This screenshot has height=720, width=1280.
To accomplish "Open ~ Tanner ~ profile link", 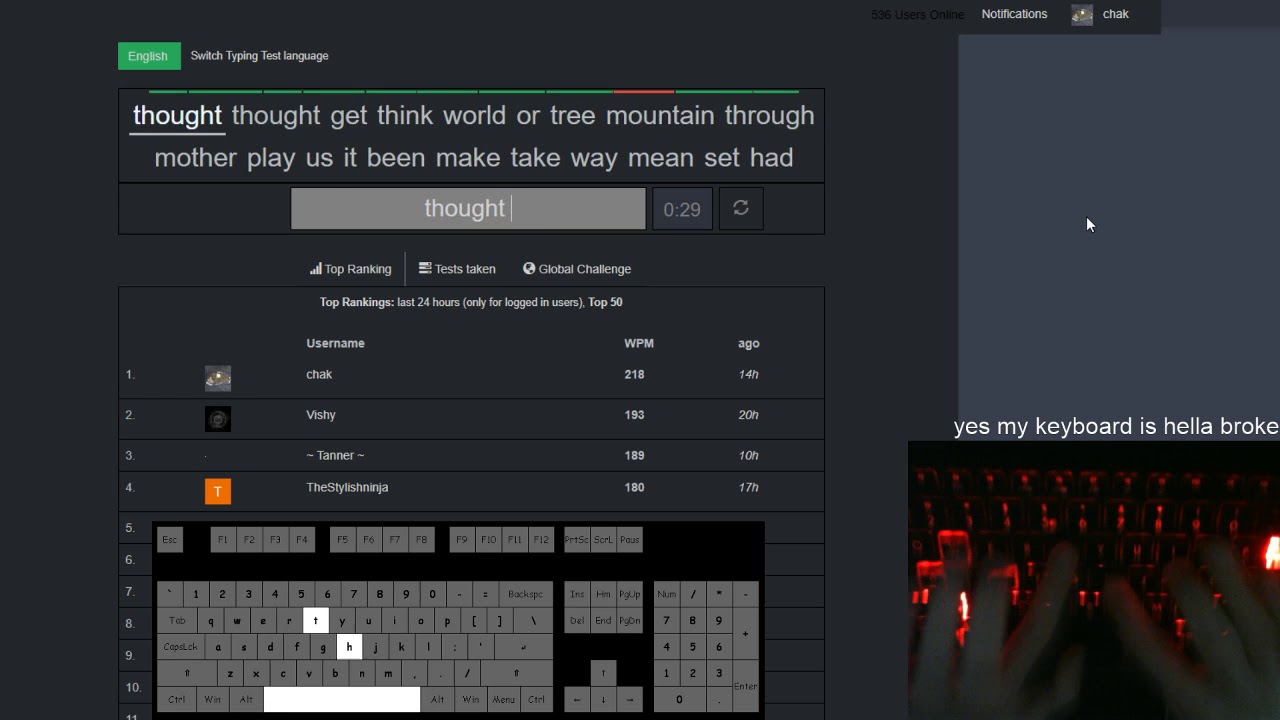I will point(335,455).
